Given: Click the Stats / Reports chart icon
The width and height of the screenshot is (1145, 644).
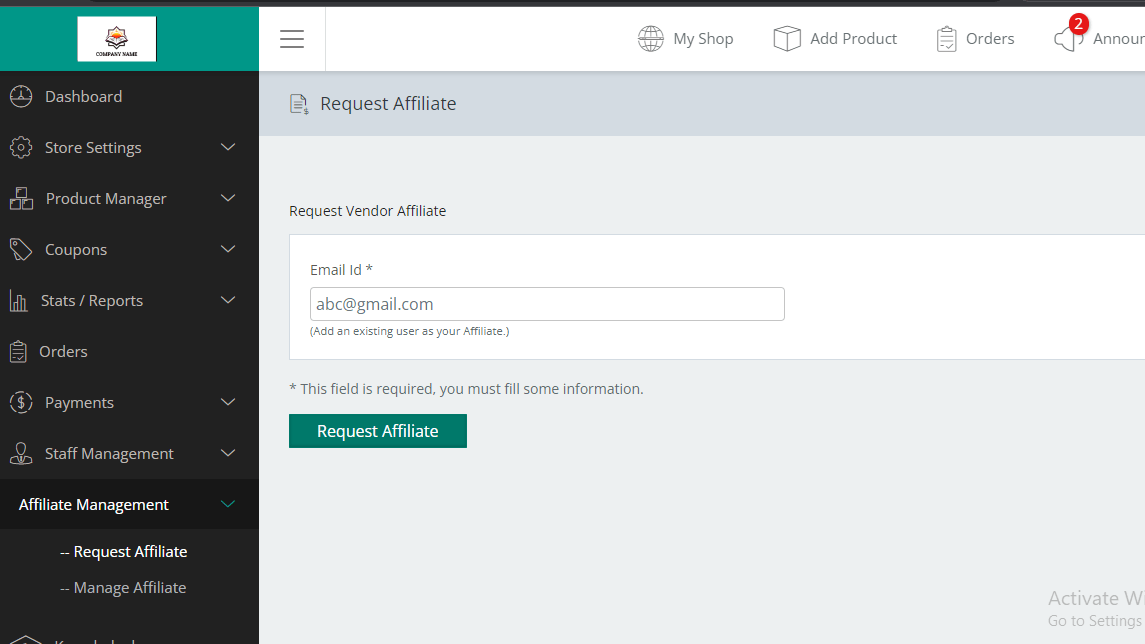Looking at the screenshot, I should pos(22,300).
